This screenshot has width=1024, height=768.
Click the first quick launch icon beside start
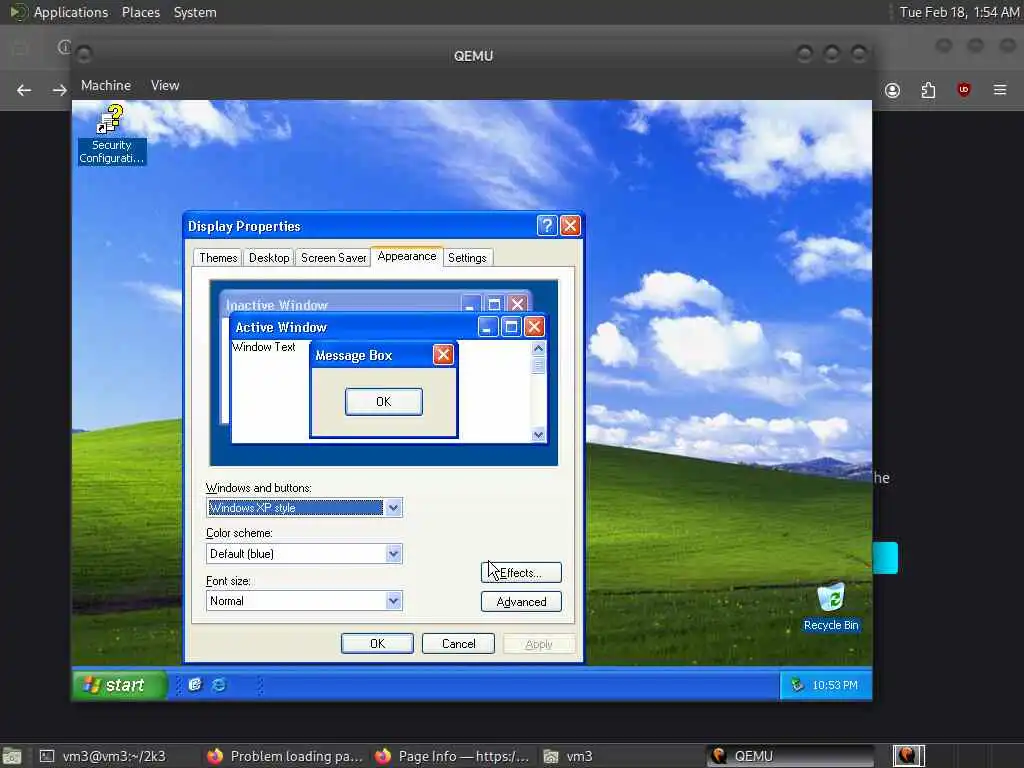coord(195,684)
